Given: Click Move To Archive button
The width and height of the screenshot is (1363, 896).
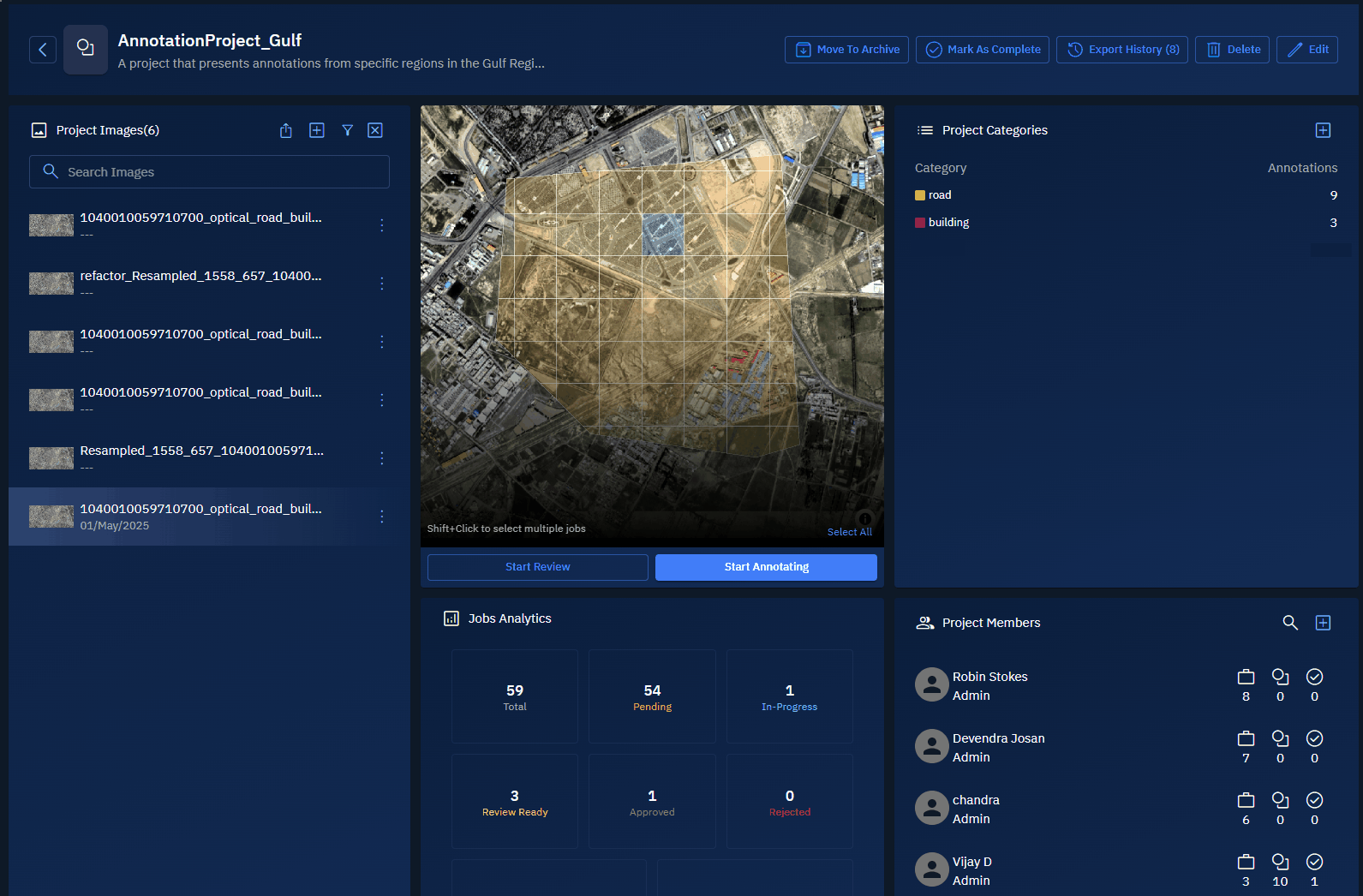Looking at the screenshot, I should (x=846, y=50).
